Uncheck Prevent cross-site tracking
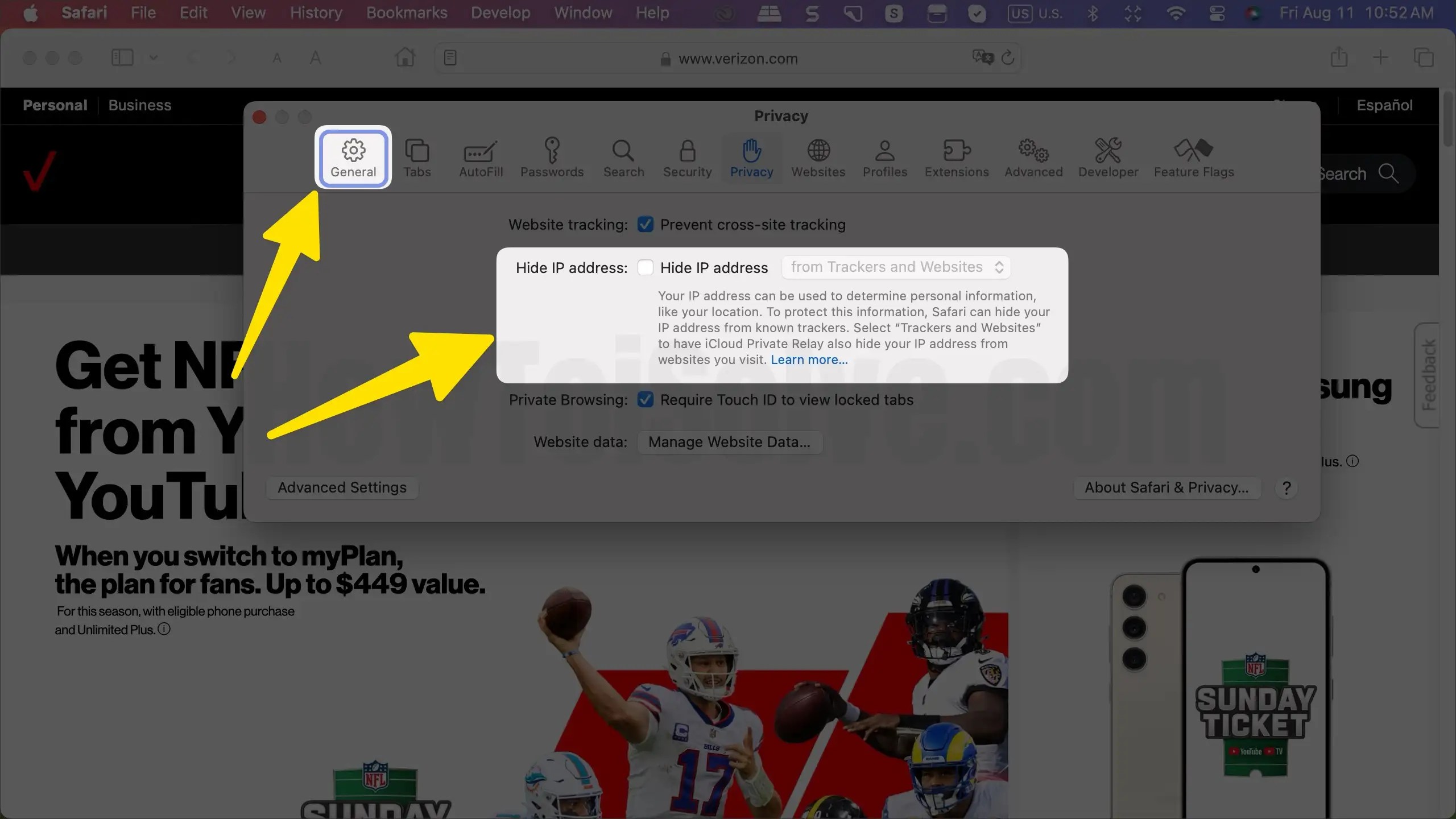Viewport: 1456px width, 819px height. [x=644, y=224]
